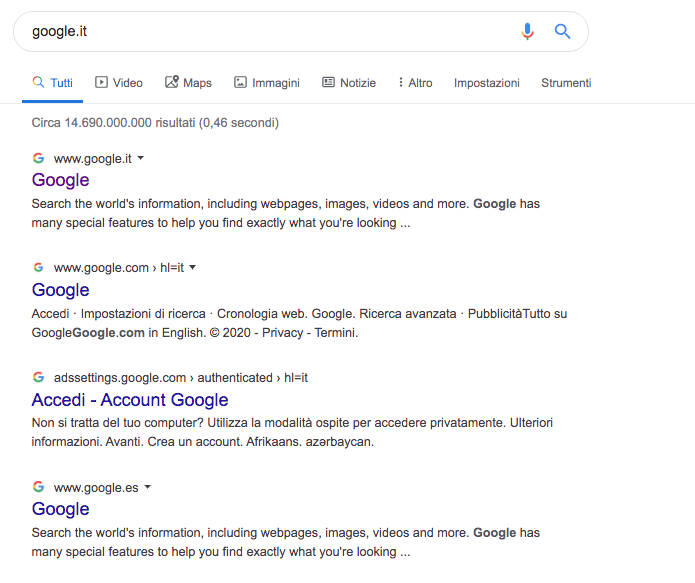Click the www.google.it URL text
The image size is (695, 583).
point(93,159)
